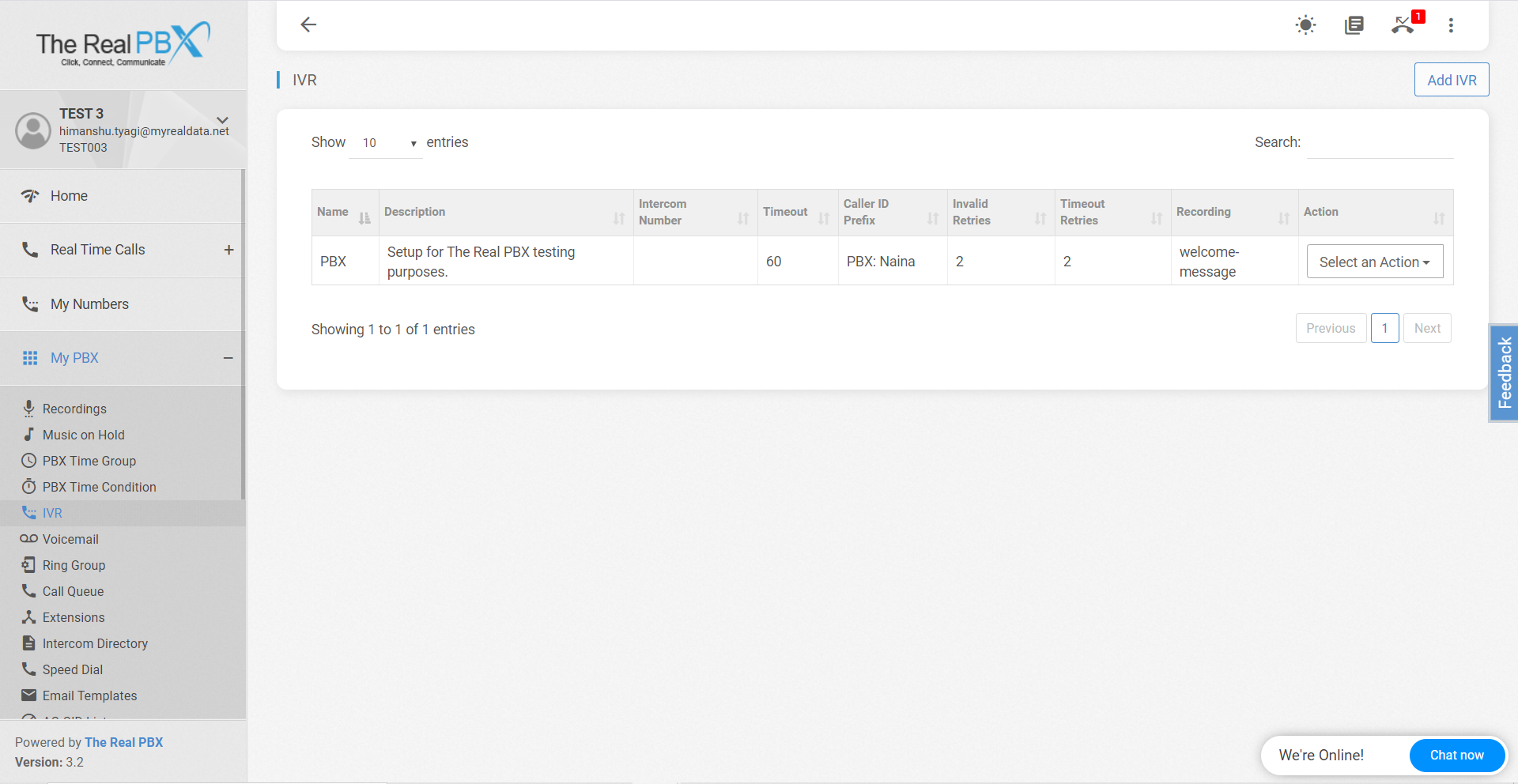Open the three-dot more options menu
The height and width of the screenshot is (784, 1518).
(1451, 25)
